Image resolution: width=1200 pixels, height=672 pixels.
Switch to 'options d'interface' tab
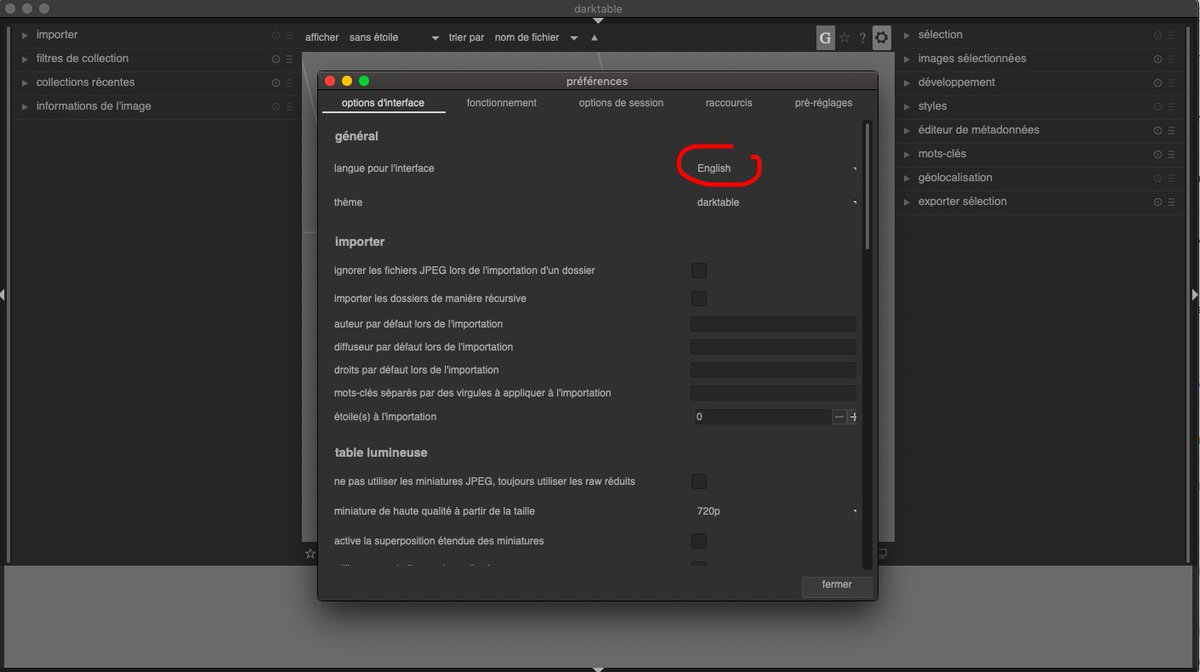click(383, 103)
